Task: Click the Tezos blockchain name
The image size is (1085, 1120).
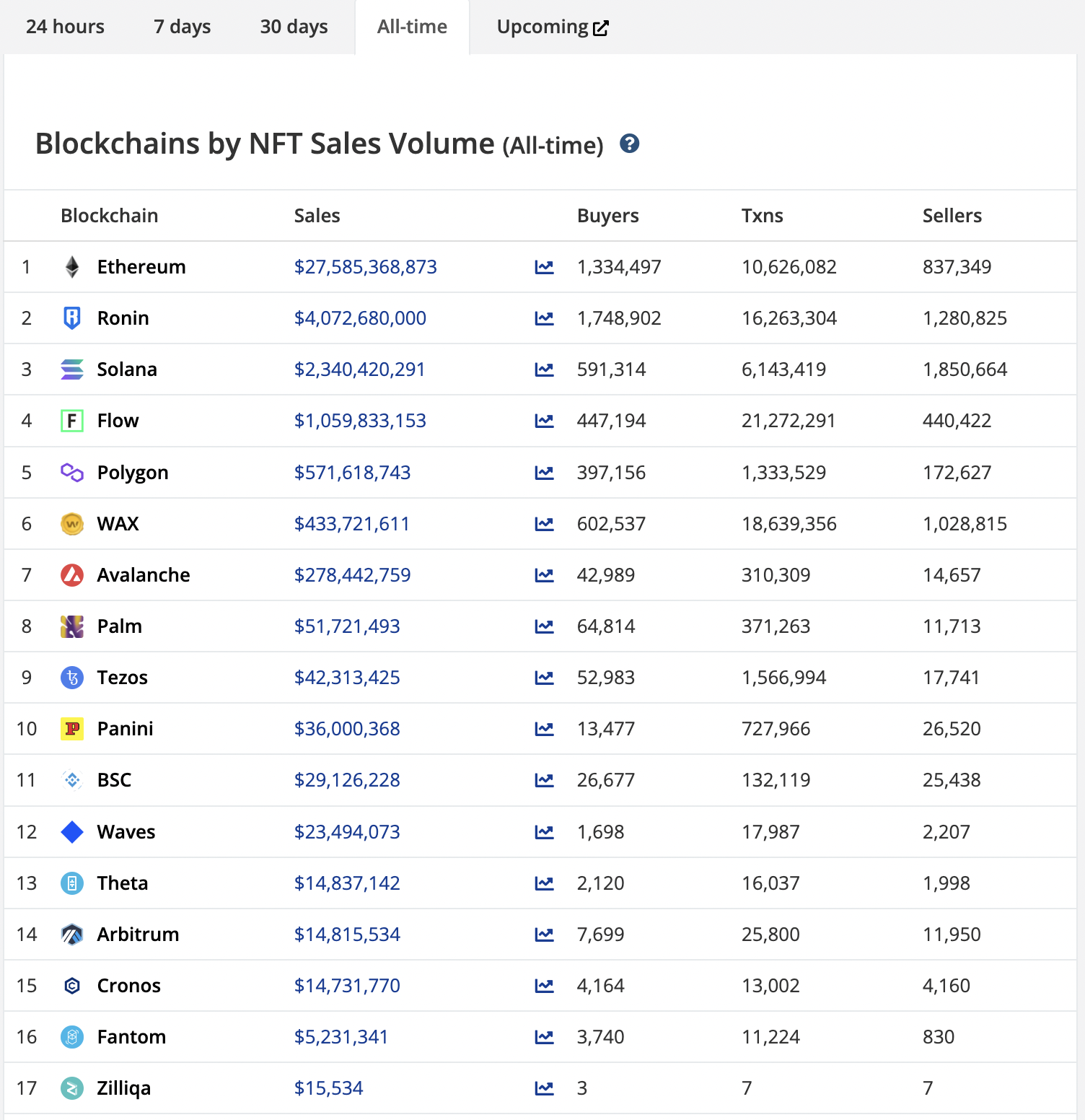Action: pos(123,678)
